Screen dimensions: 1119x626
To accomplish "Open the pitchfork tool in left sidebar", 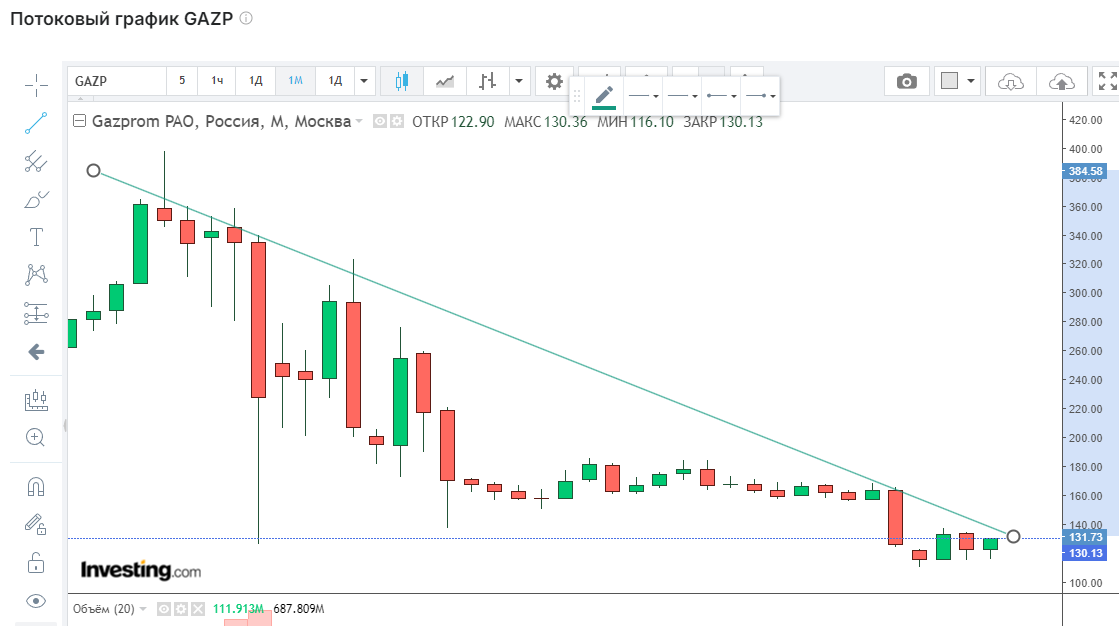I will [x=36, y=161].
